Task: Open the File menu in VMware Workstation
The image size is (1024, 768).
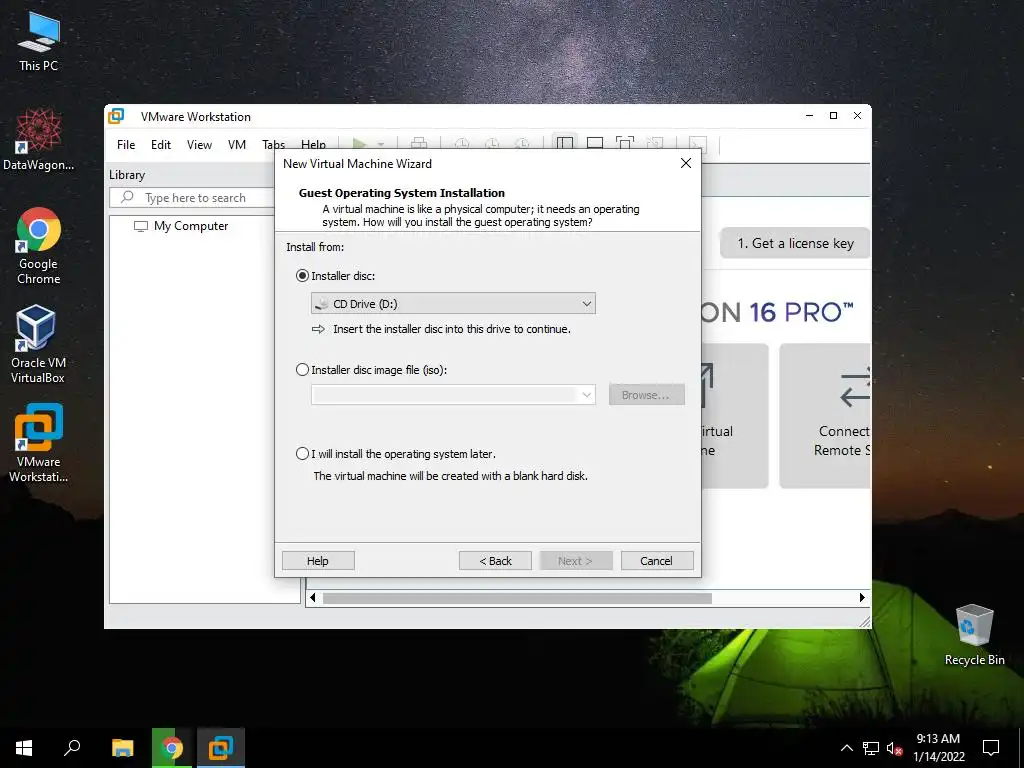Action: click(126, 144)
